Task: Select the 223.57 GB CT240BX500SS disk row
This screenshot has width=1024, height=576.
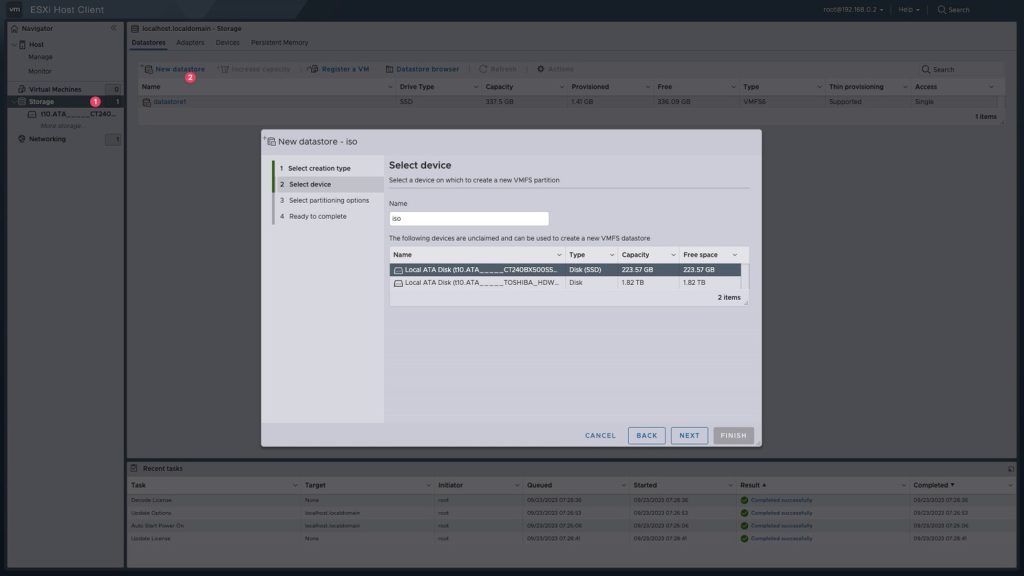Action: tap(566, 270)
